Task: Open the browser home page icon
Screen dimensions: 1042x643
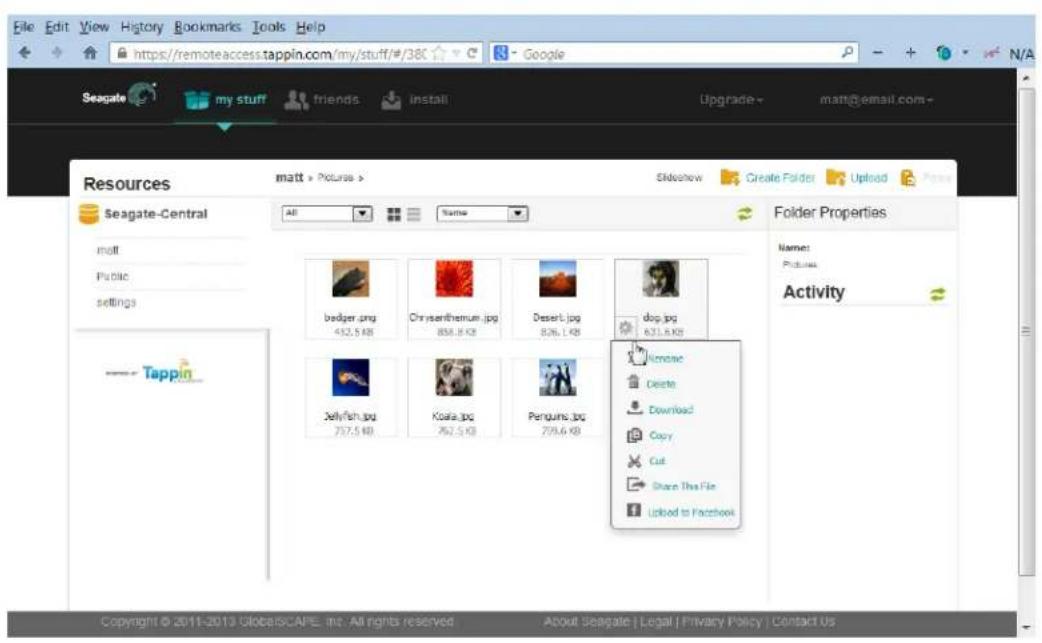Action: (x=90, y=53)
